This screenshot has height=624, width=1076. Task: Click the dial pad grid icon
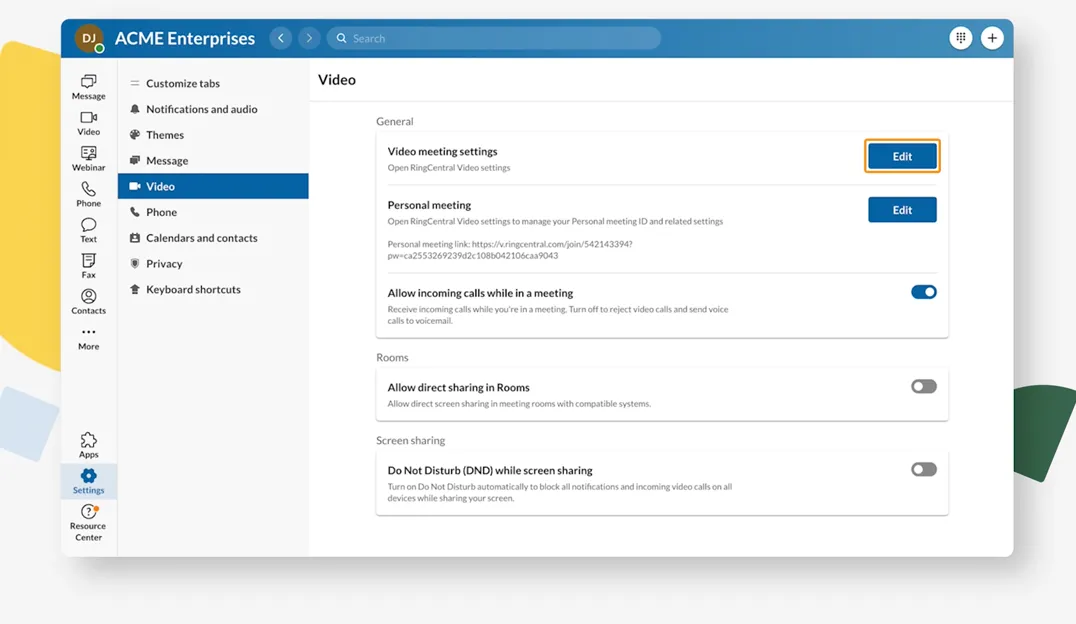tap(960, 38)
